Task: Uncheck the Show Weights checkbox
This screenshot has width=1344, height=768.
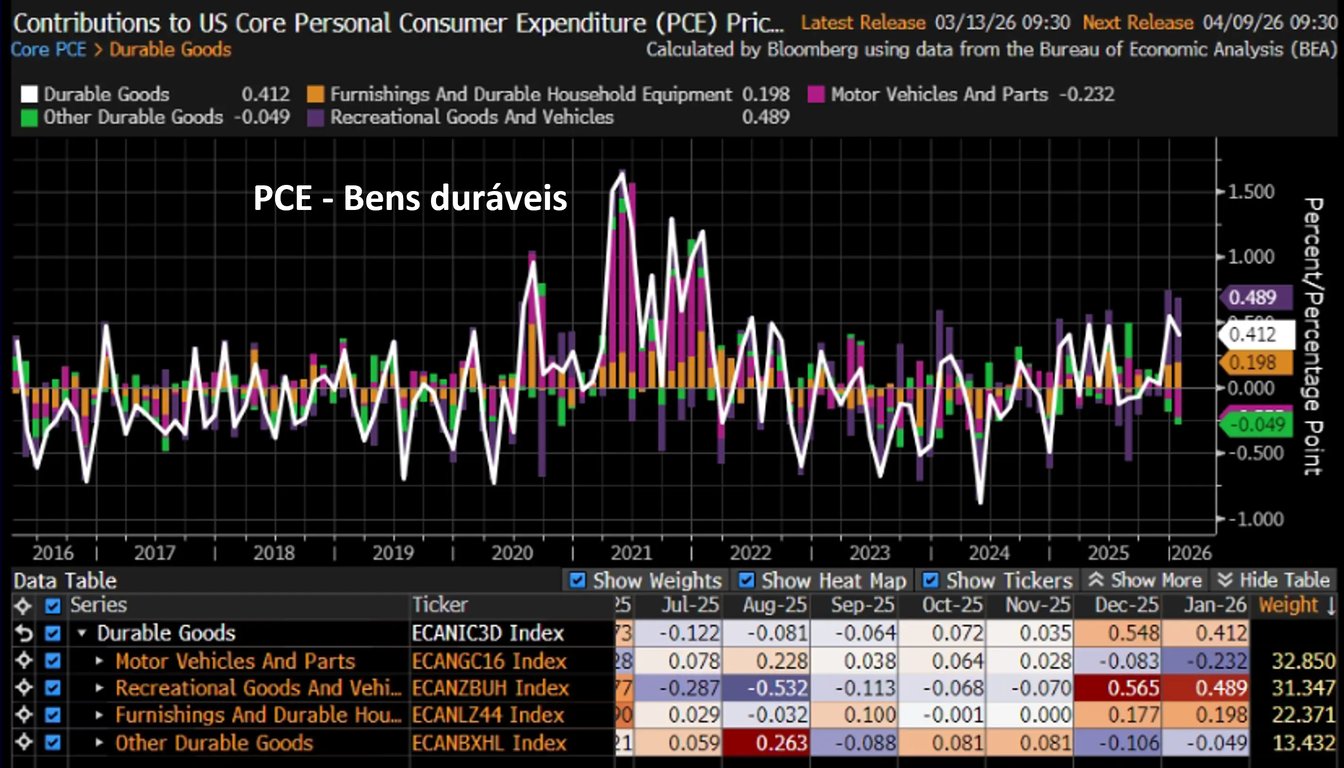Action: click(x=577, y=580)
